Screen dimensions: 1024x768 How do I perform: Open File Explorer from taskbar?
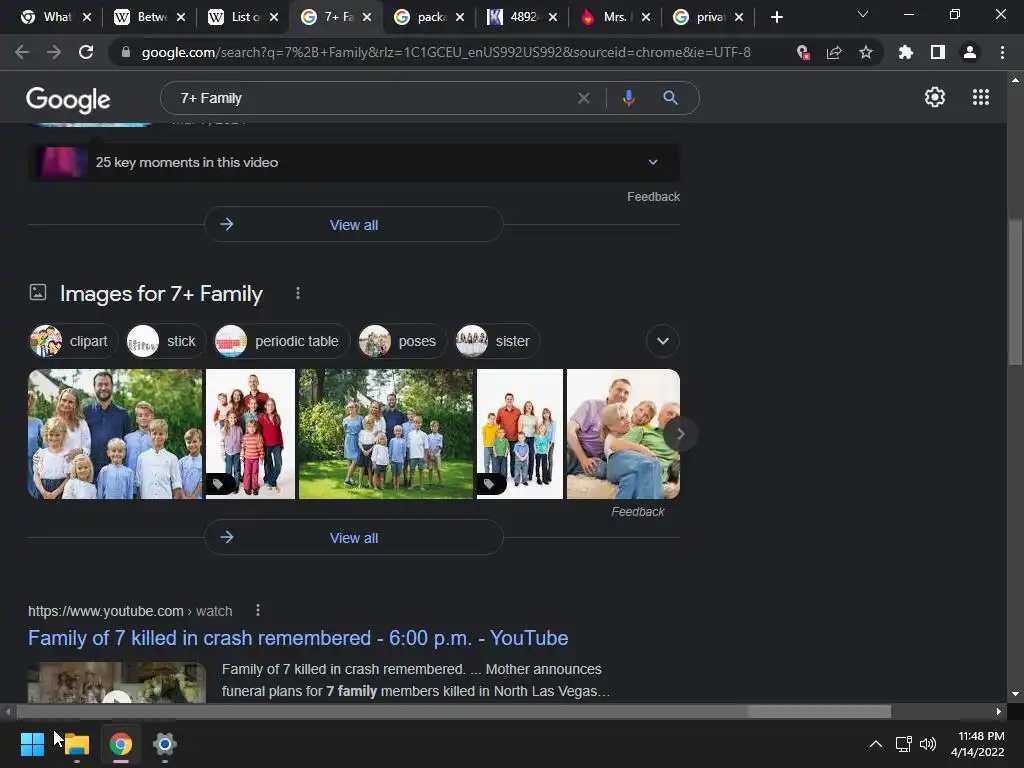click(76, 744)
